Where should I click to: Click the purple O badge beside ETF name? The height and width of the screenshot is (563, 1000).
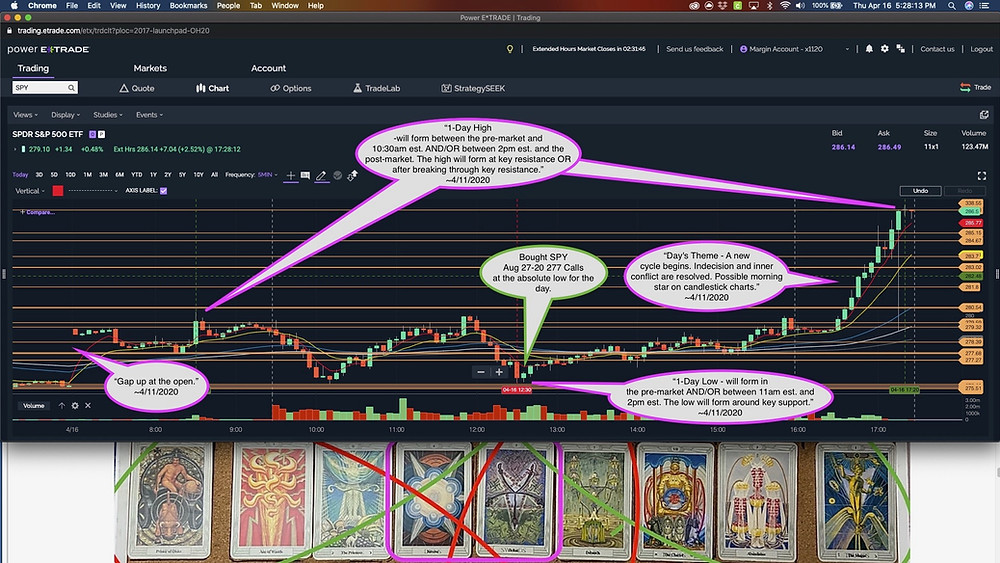(92, 134)
